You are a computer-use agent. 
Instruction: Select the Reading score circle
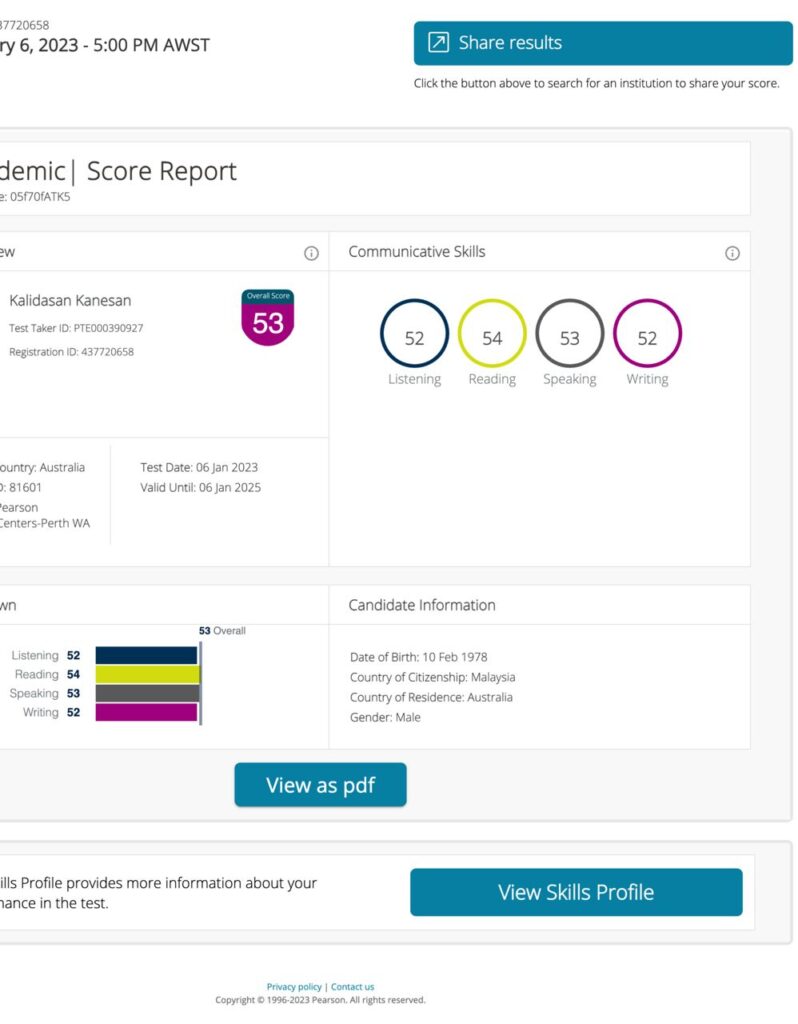[492, 334]
